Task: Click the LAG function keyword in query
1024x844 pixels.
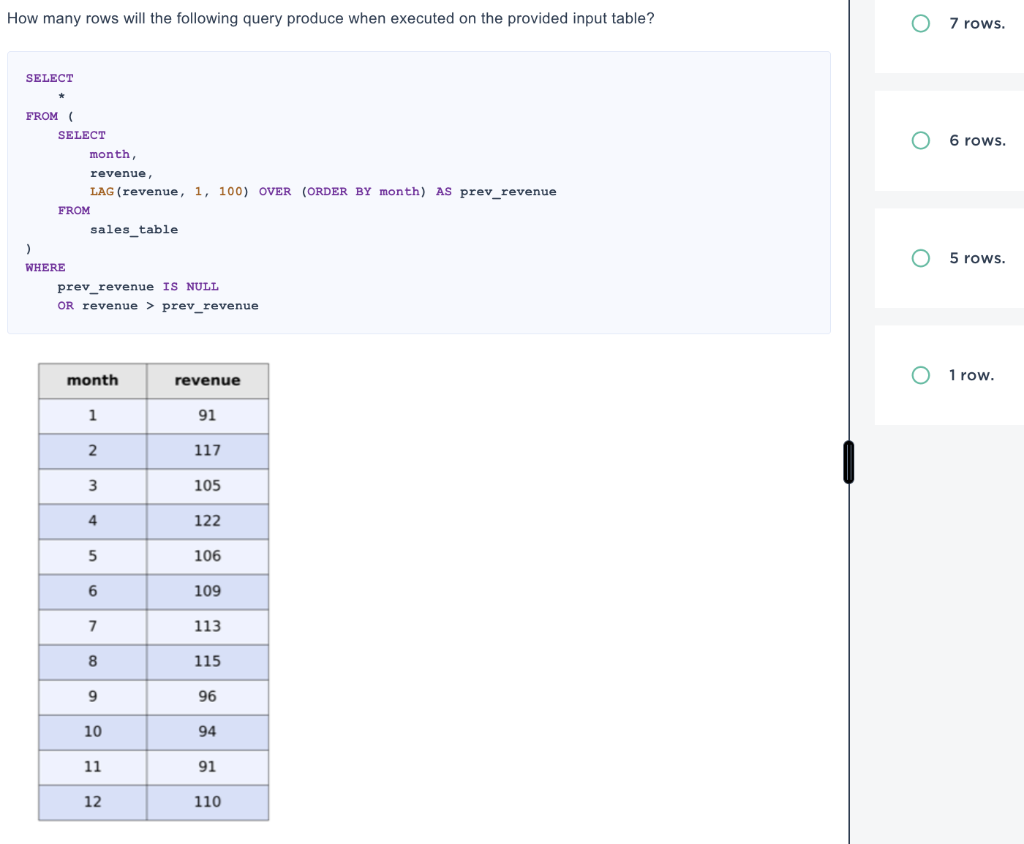Action: (102, 192)
